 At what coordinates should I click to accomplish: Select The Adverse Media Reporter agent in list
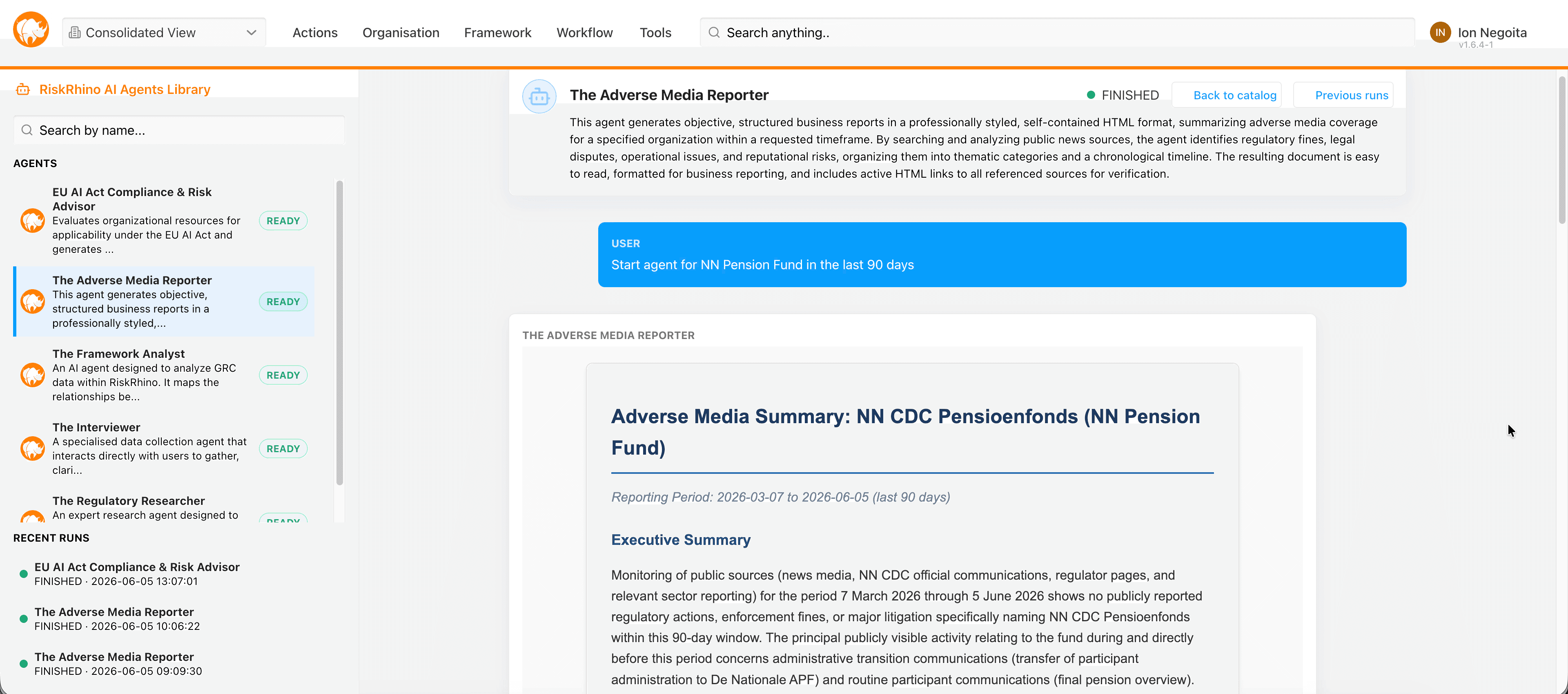pyautogui.click(x=164, y=301)
